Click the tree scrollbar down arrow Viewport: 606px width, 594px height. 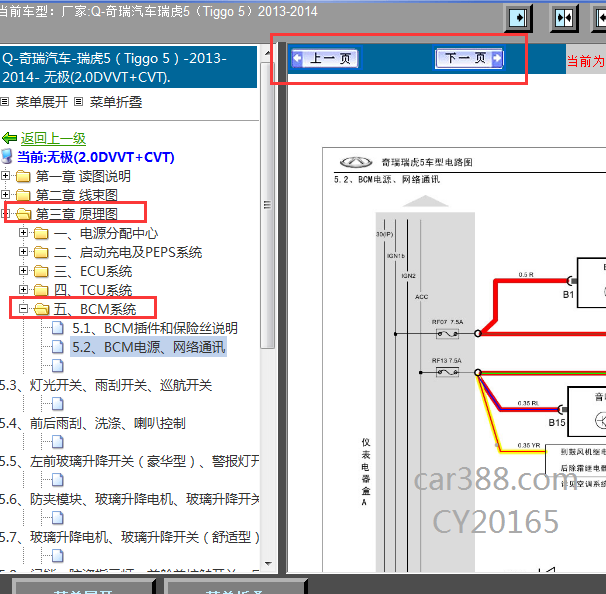269,563
